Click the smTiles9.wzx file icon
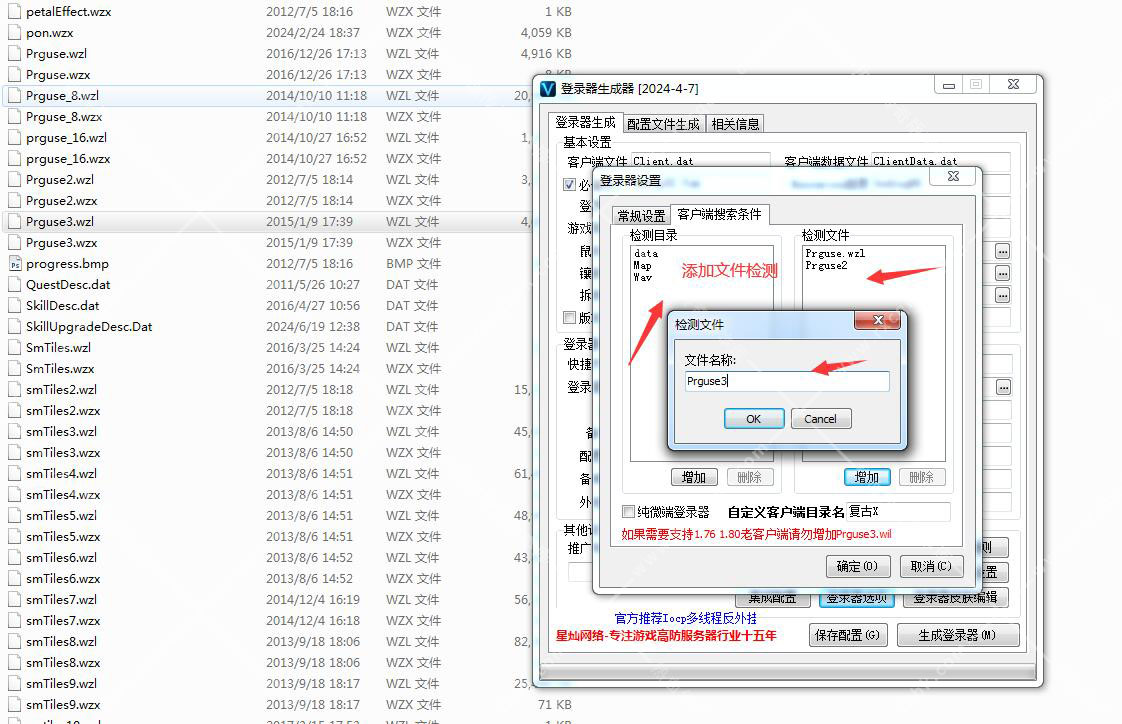 [15, 705]
